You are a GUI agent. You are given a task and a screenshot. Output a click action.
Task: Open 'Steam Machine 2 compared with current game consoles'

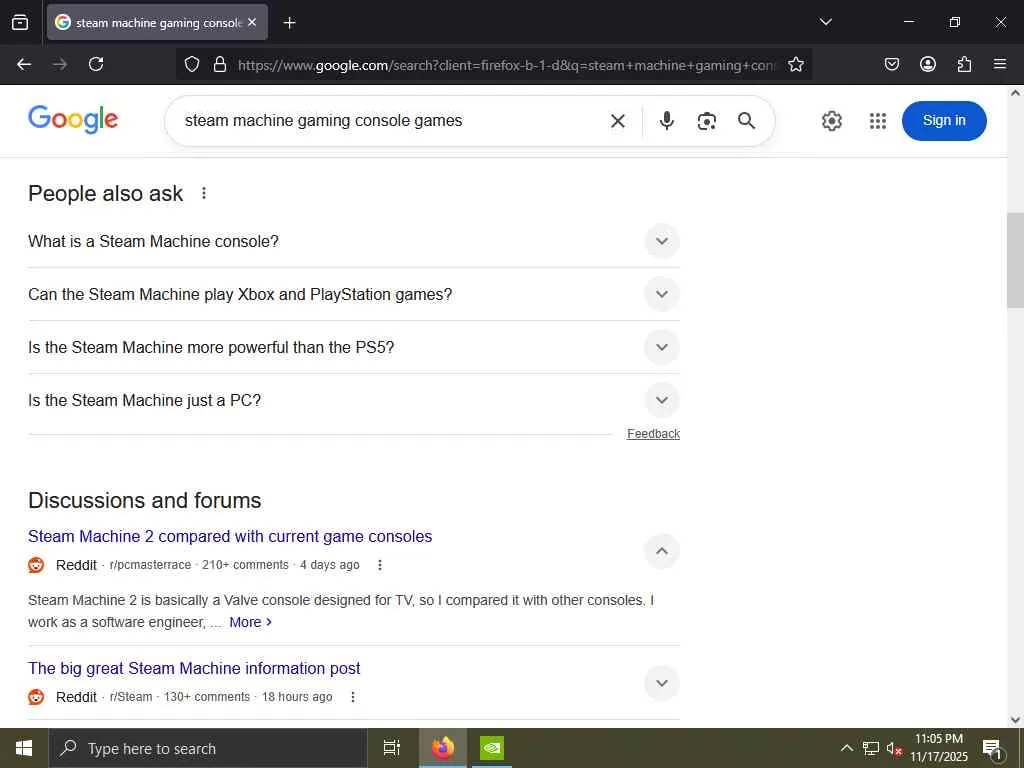click(230, 536)
